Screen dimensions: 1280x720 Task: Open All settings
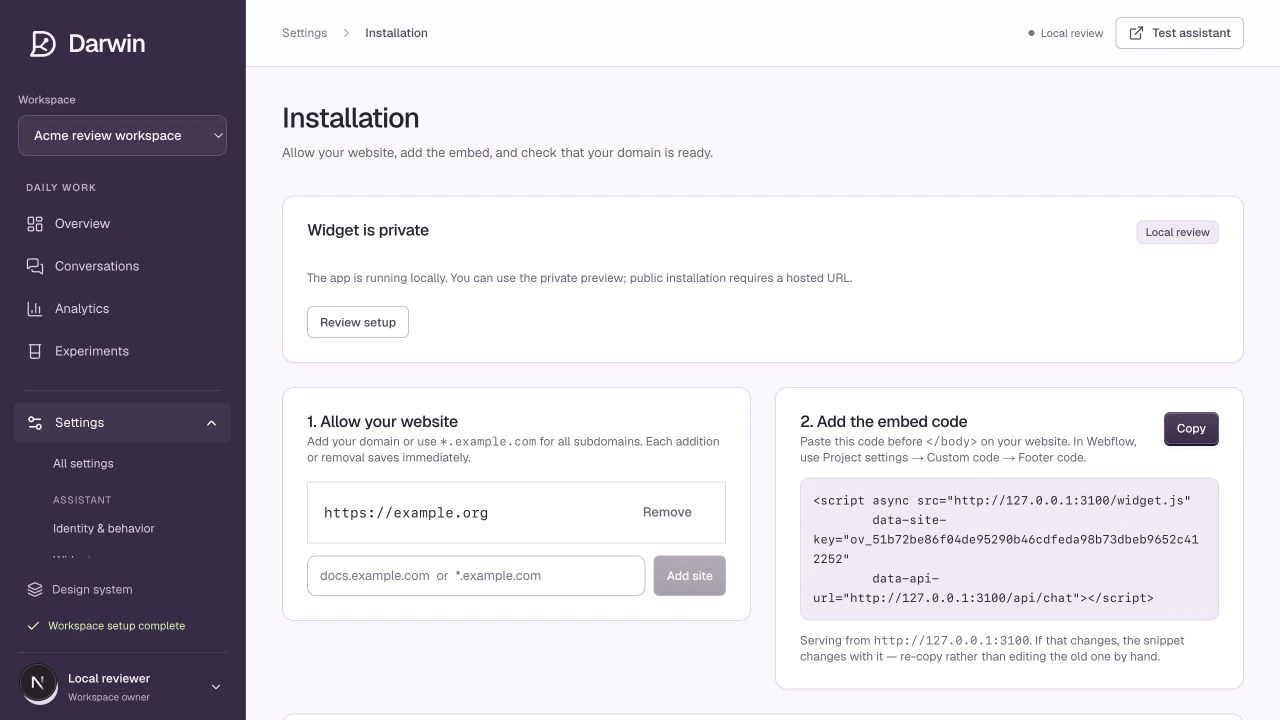pyautogui.click(x=83, y=464)
